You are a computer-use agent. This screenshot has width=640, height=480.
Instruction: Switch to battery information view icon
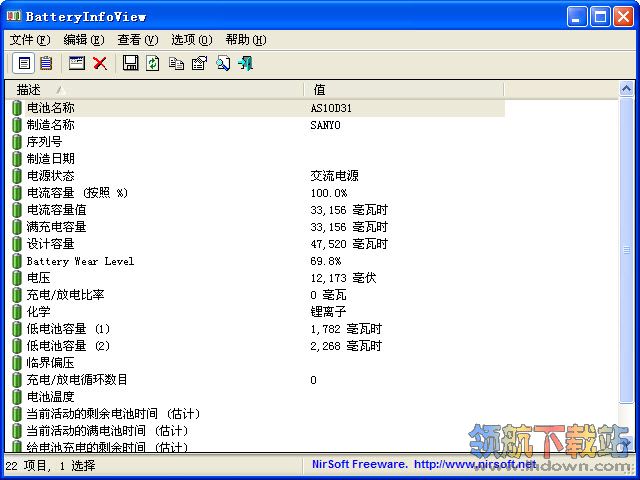coord(24,64)
